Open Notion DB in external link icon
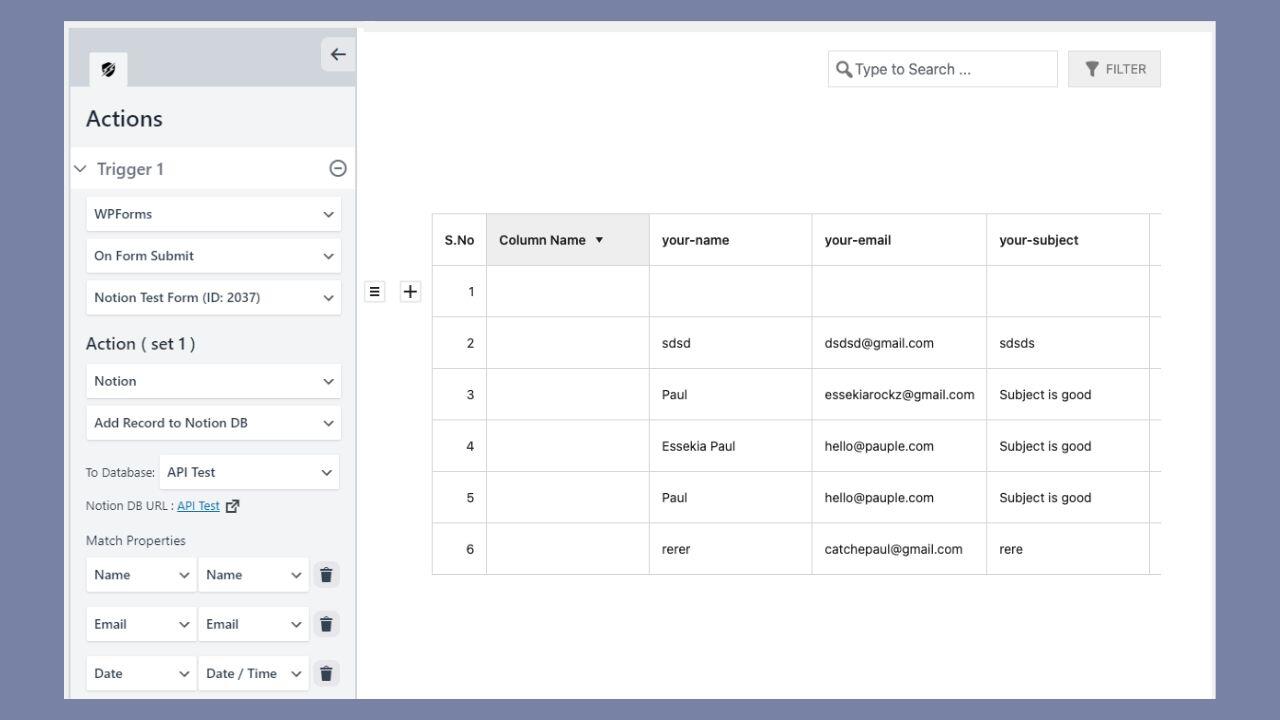This screenshot has width=1280, height=720. click(x=233, y=506)
